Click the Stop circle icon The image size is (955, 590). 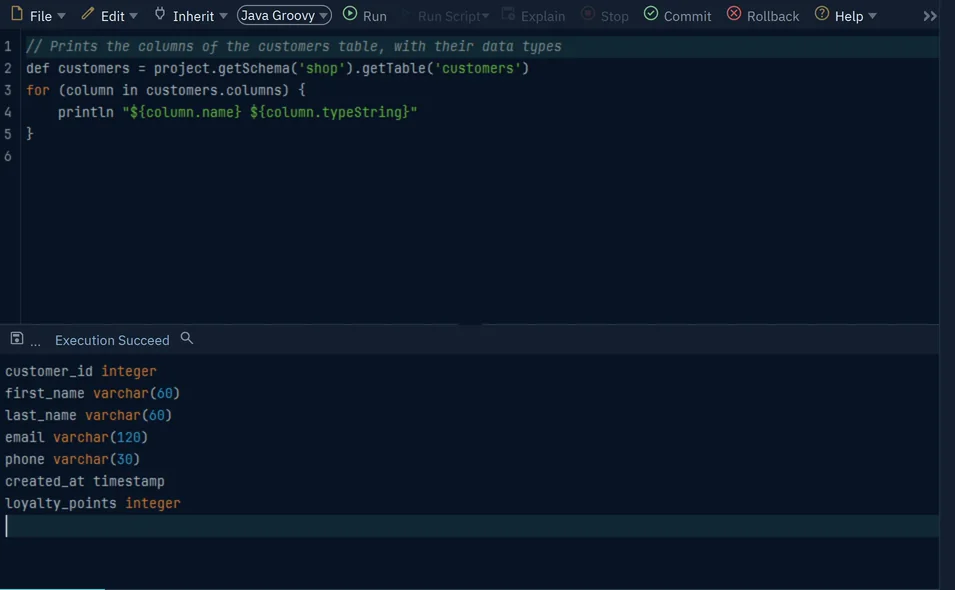tap(588, 13)
